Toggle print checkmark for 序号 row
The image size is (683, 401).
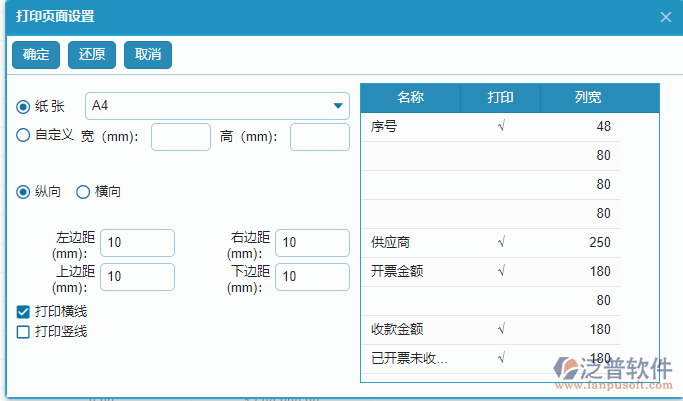500,127
